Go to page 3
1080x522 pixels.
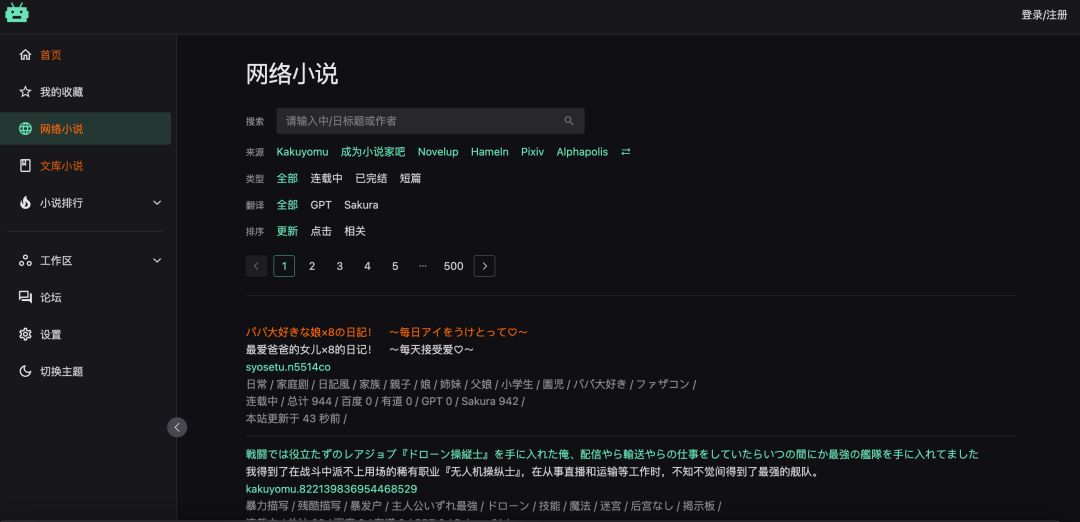tap(340, 266)
